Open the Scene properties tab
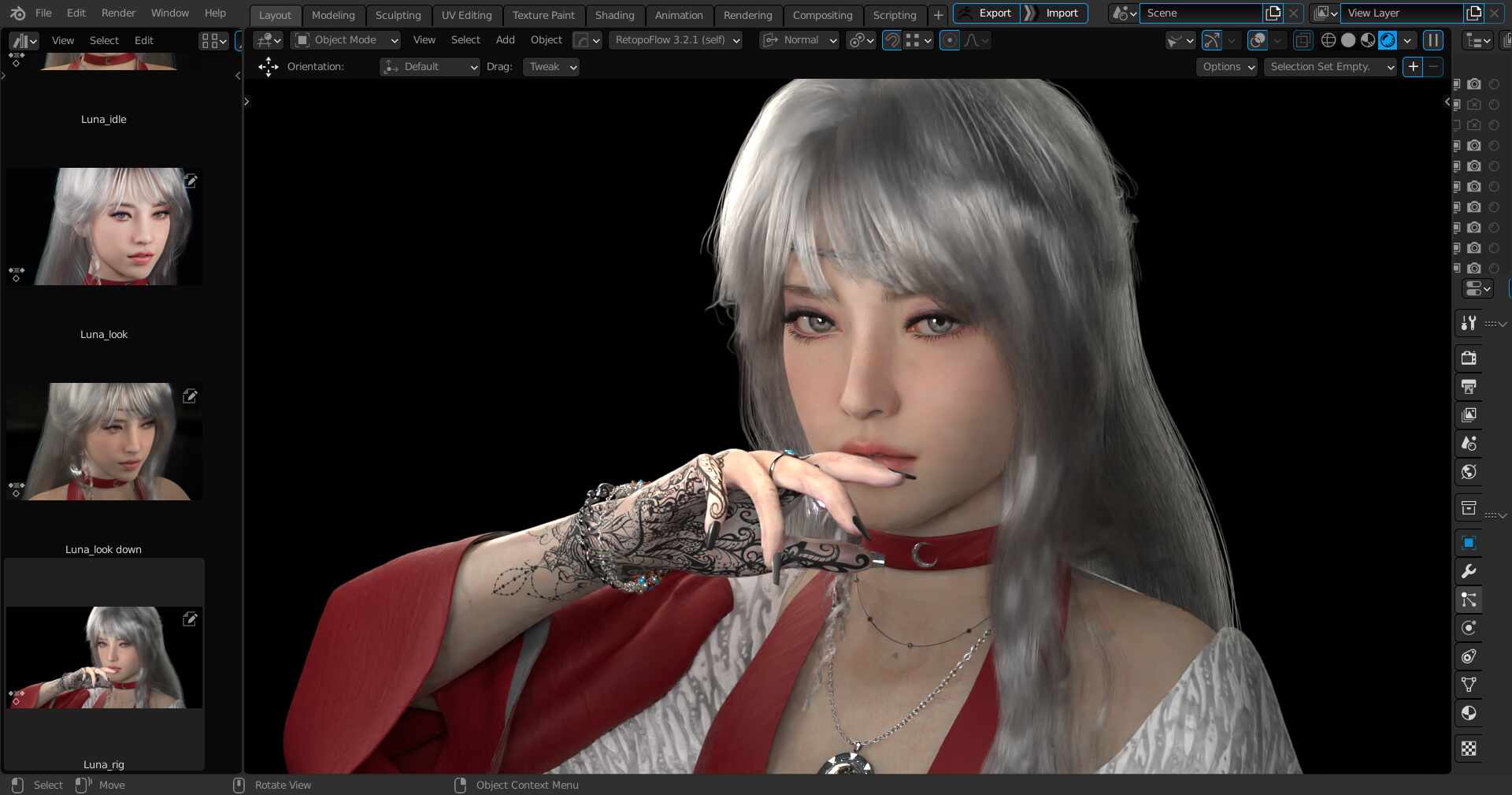 (1468, 444)
